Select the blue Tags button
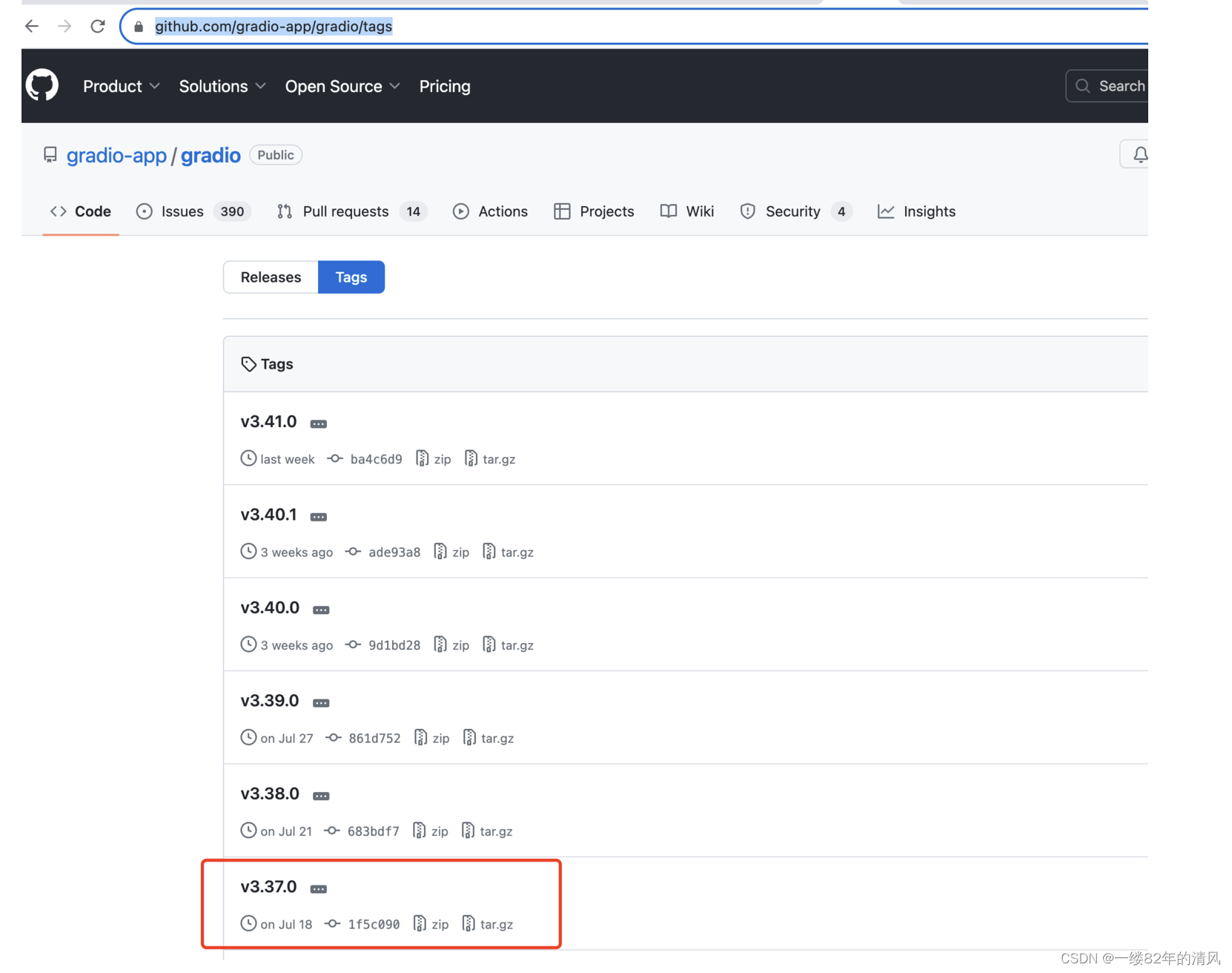Screen dimensions: 1232x973 point(351,277)
